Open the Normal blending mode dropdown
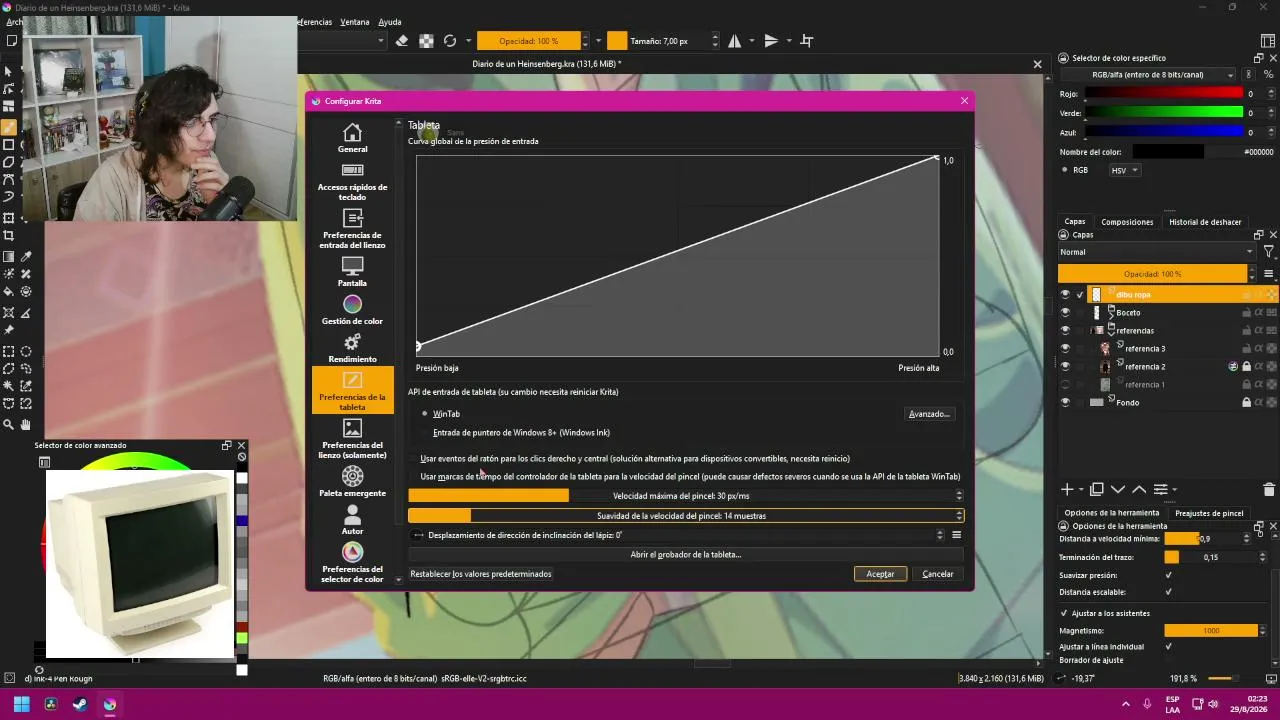The height and width of the screenshot is (720, 1280). pos(1156,252)
